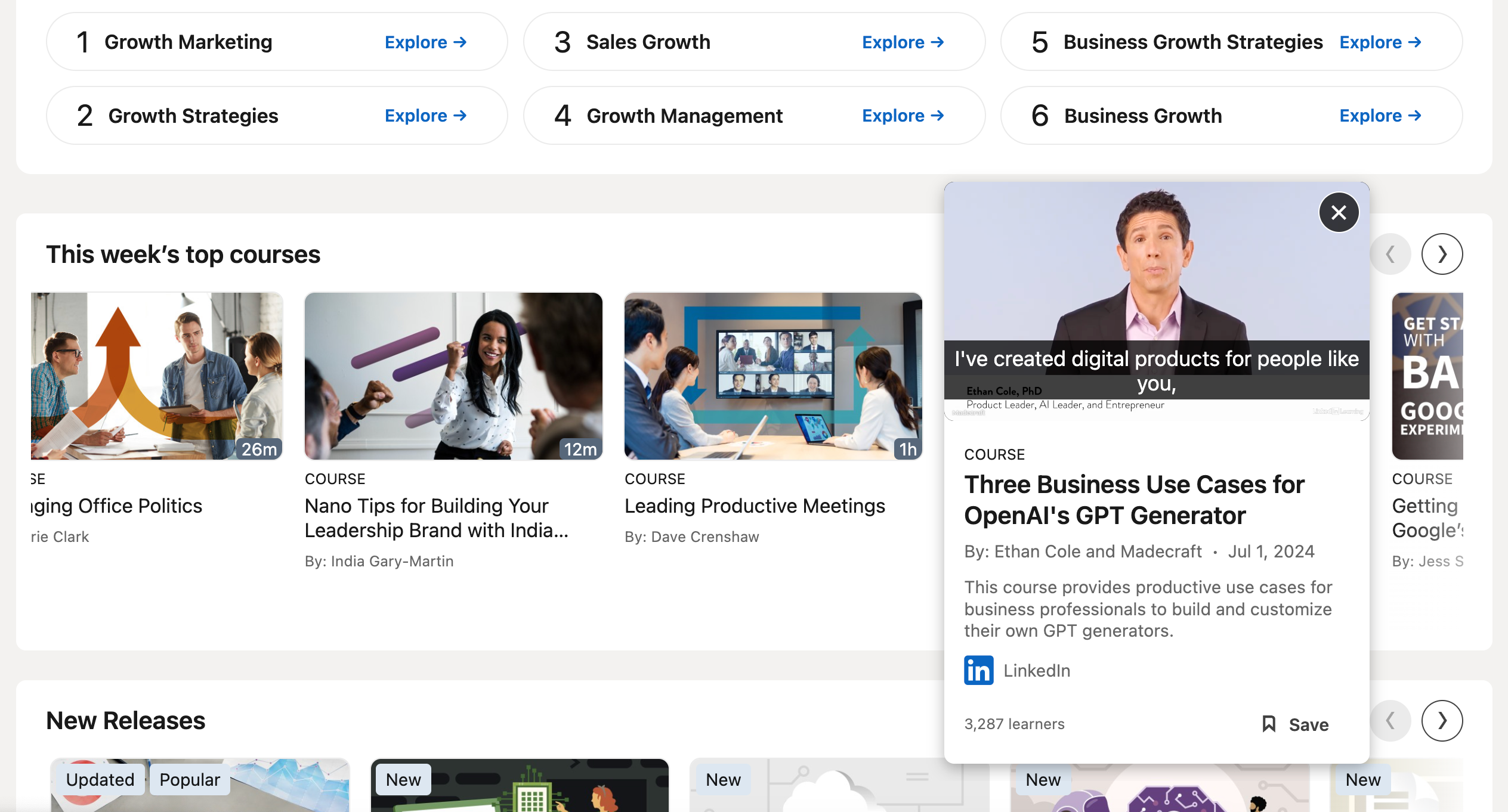Explore Growth Management
The image size is (1508, 812).
[903, 116]
